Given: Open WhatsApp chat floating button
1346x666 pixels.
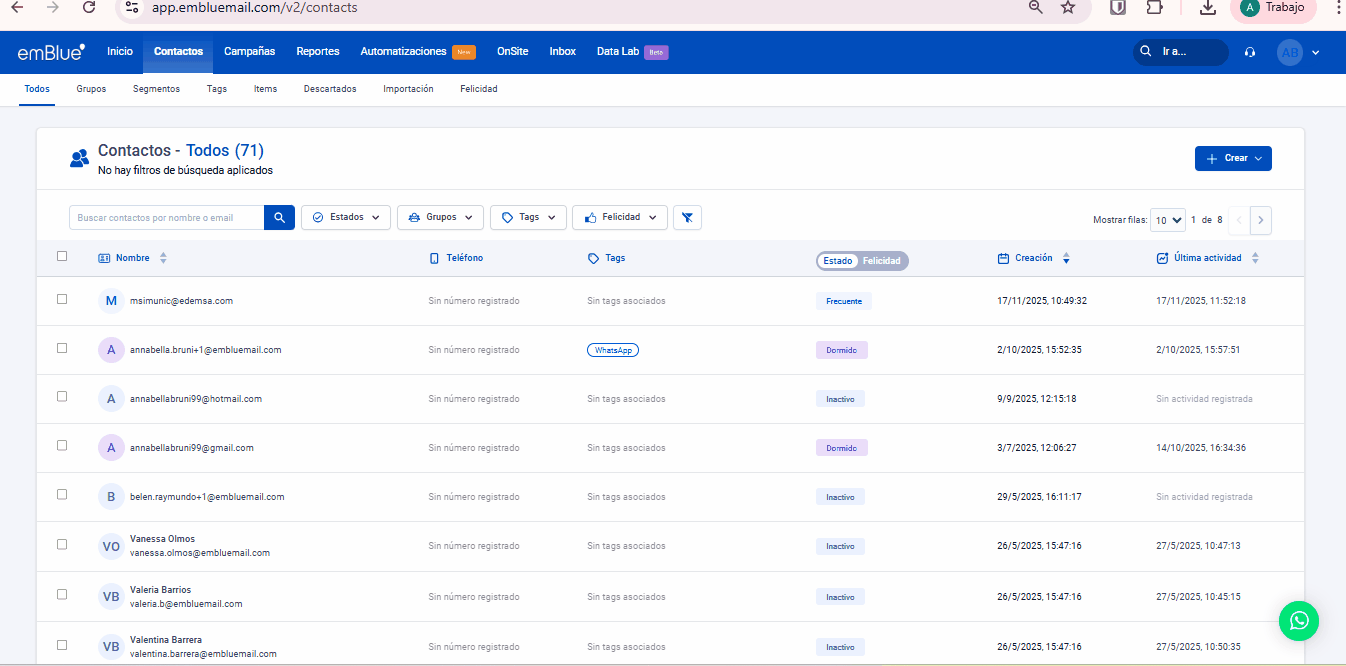Looking at the screenshot, I should (1298, 621).
